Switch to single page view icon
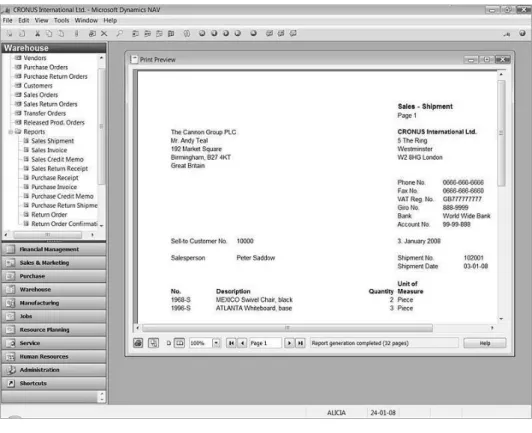The image size is (532, 433). [x=169, y=343]
